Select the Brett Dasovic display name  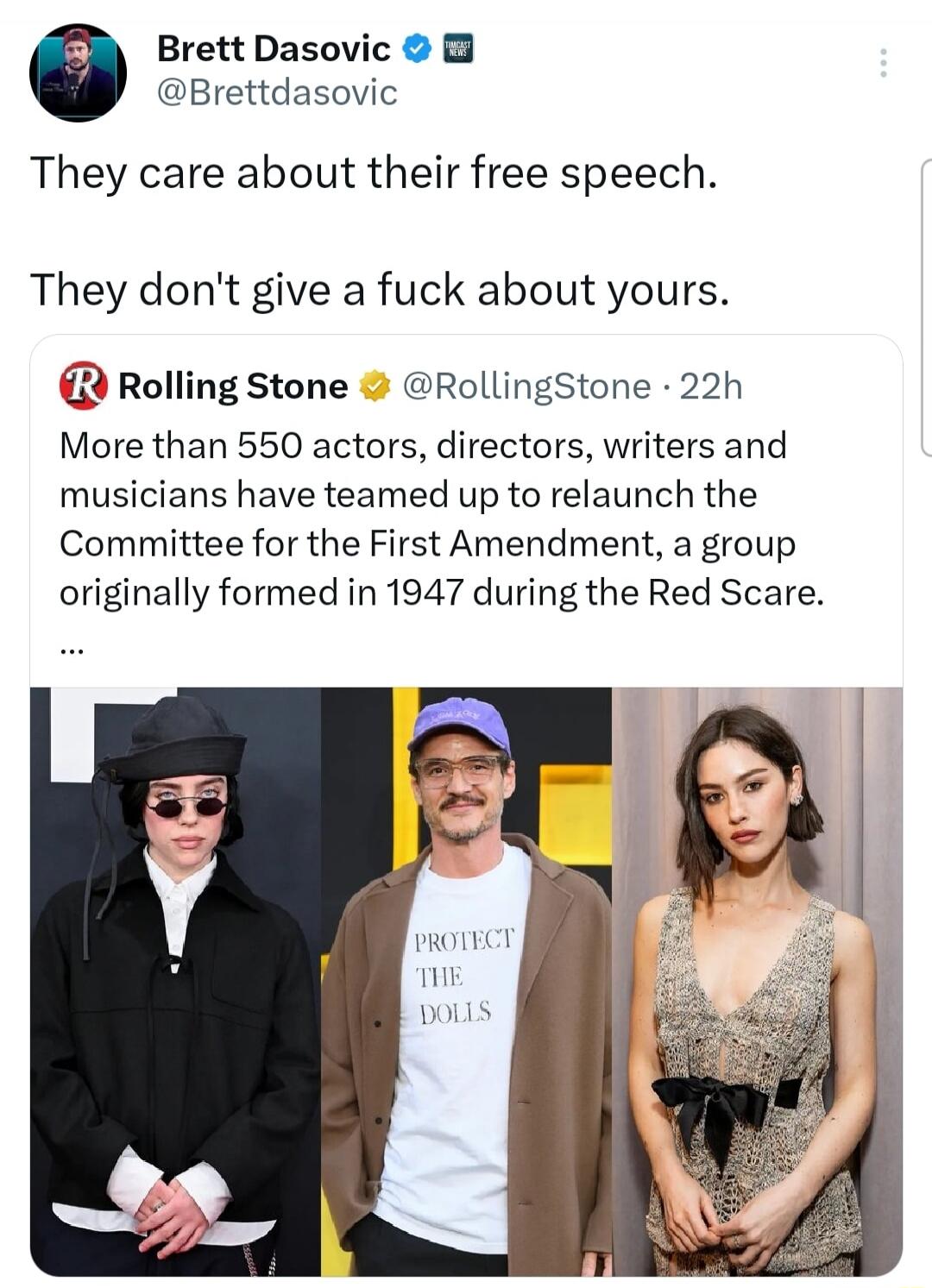pos(273,49)
